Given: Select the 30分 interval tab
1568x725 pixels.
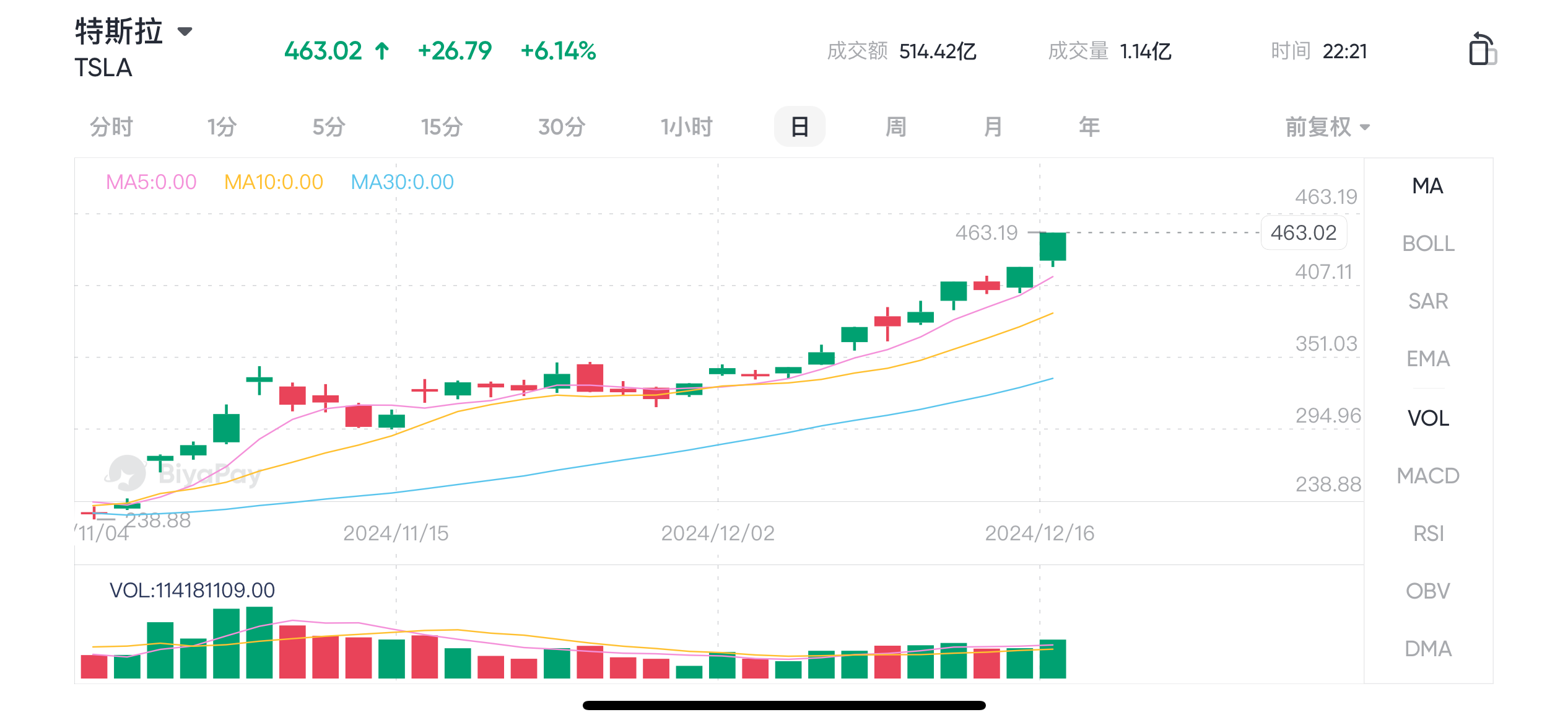Looking at the screenshot, I should (562, 127).
